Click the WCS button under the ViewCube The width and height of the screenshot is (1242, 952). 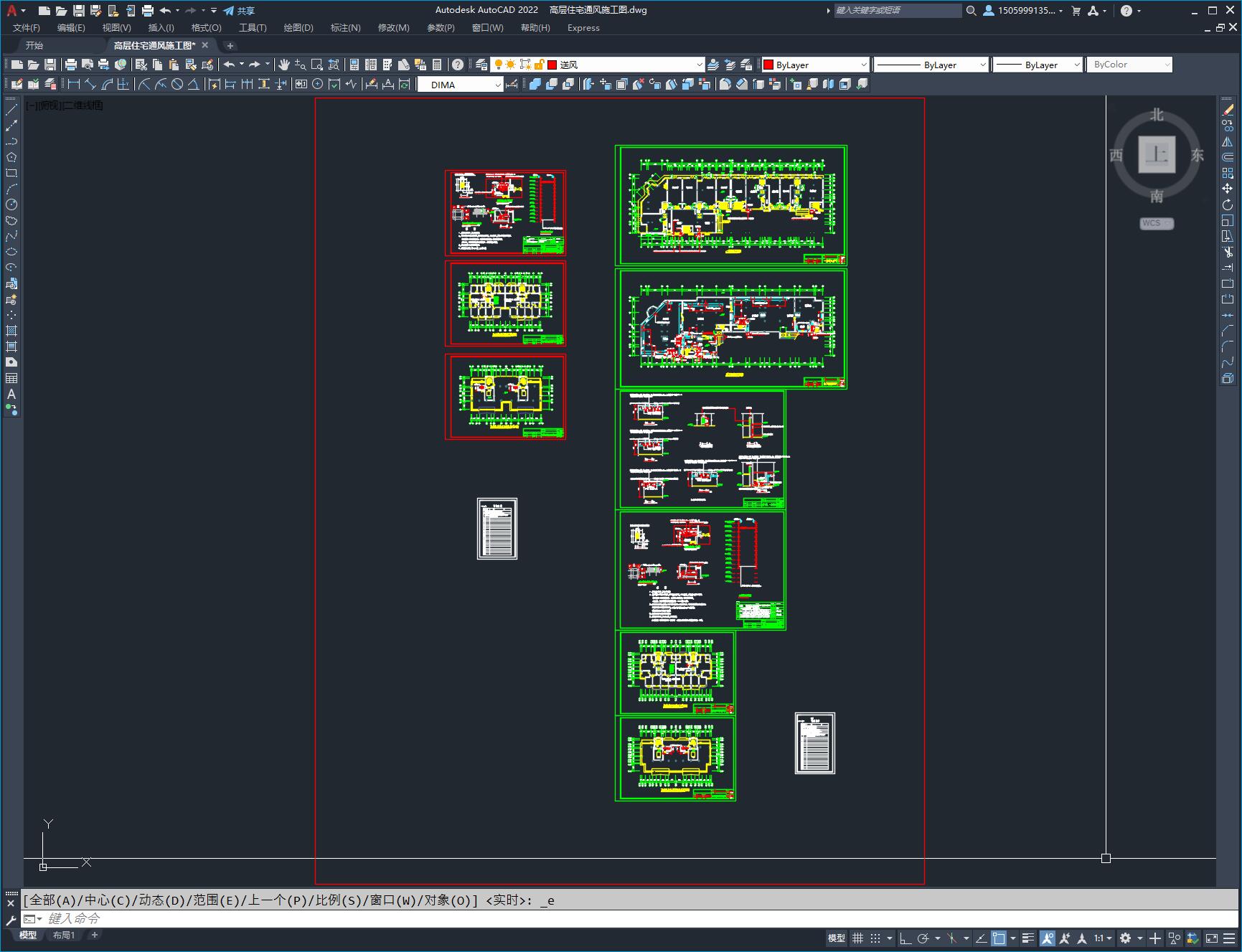coord(1156,223)
